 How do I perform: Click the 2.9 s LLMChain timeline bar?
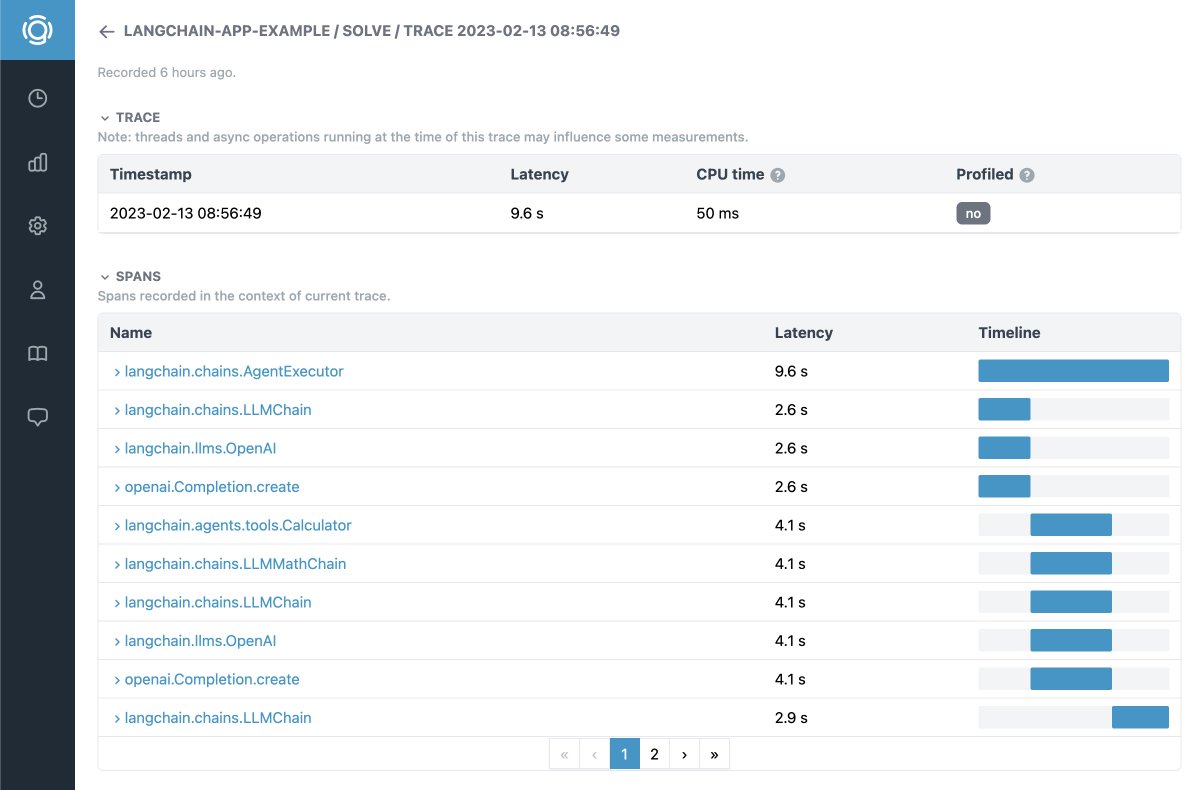[x=1140, y=718]
